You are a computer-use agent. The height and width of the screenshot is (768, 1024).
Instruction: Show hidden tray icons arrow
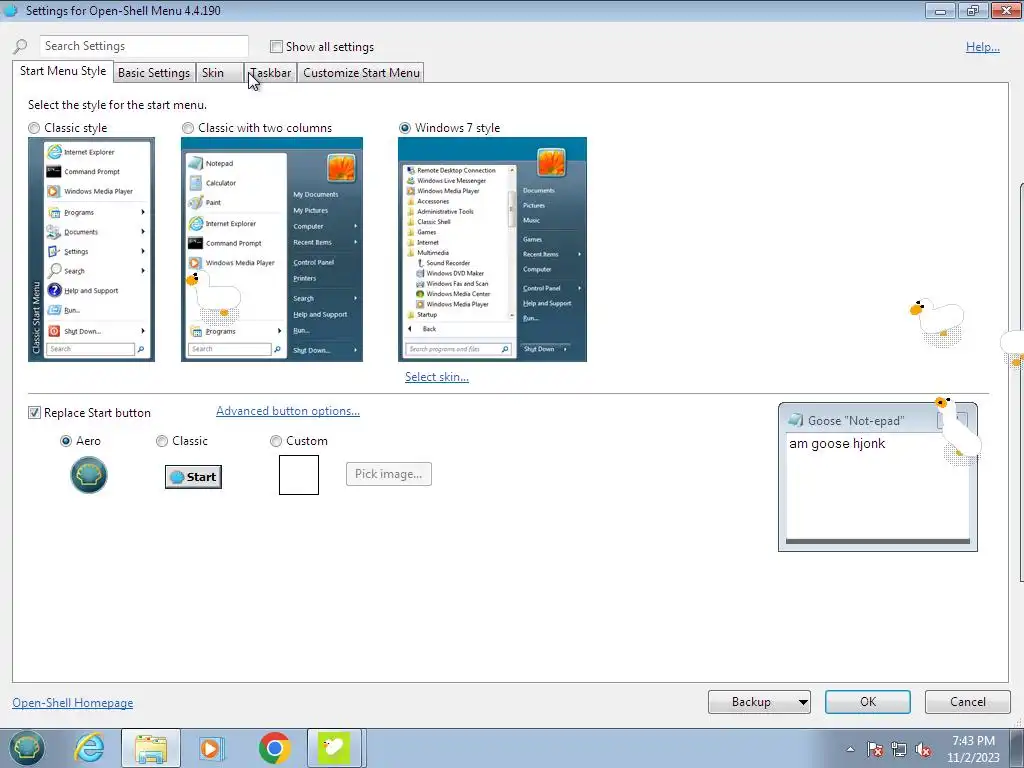(850, 749)
